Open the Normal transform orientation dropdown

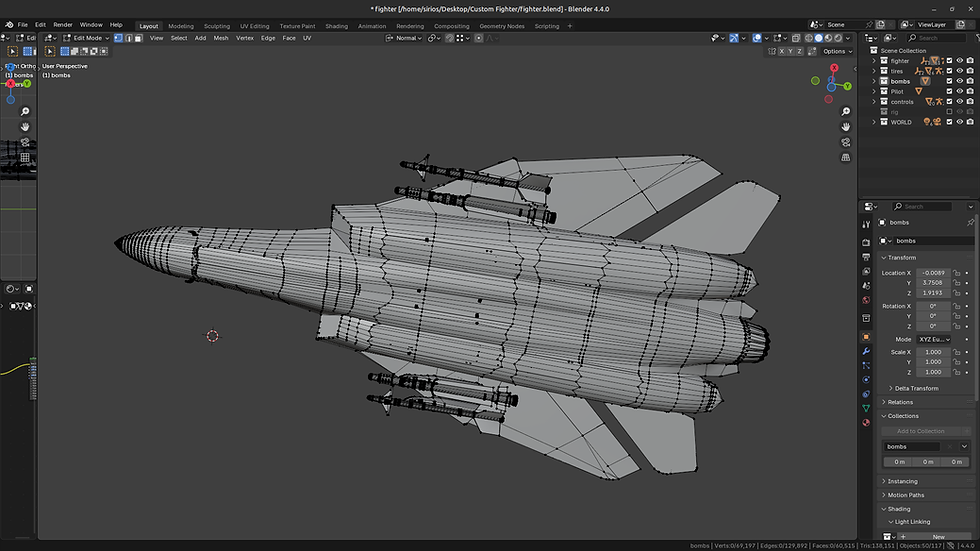point(404,38)
